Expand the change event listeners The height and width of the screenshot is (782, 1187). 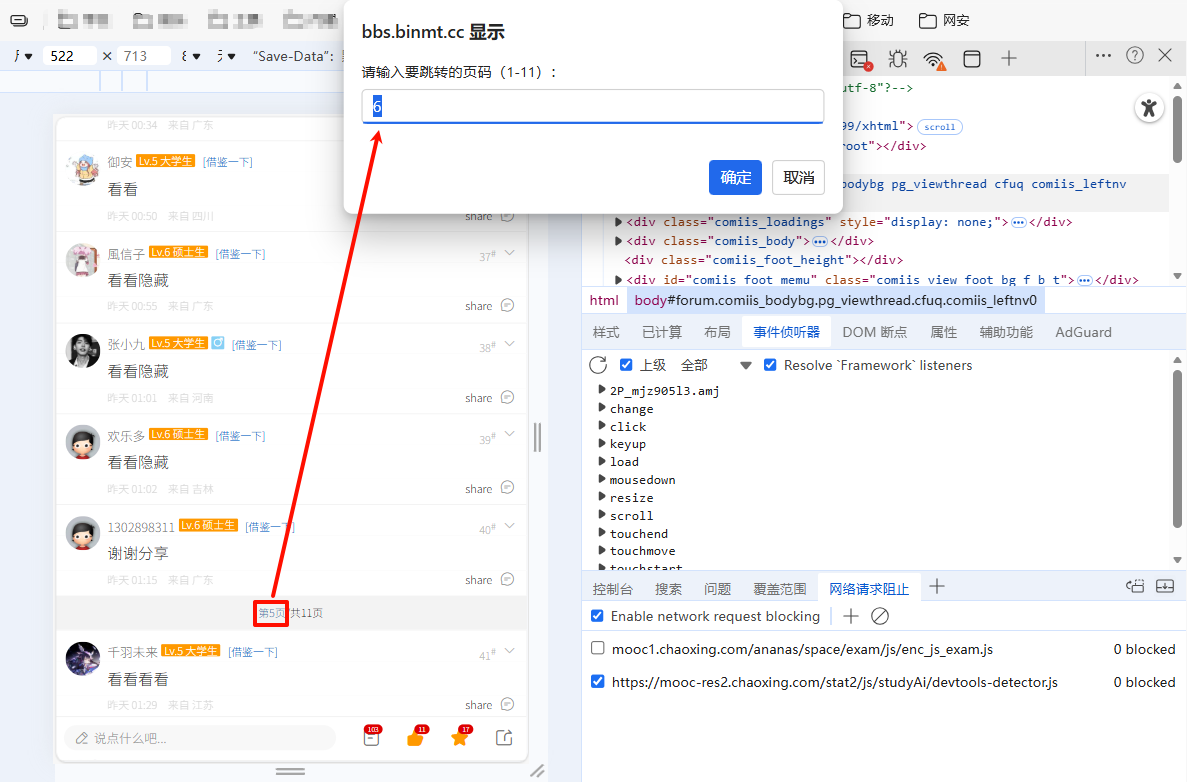tap(603, 408)
